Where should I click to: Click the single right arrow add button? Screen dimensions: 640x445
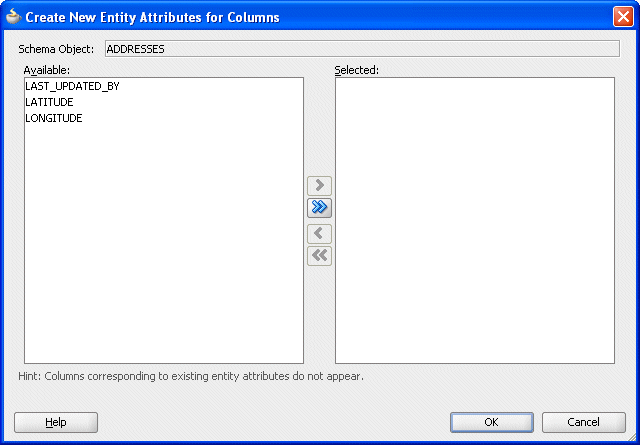[319, 186]
